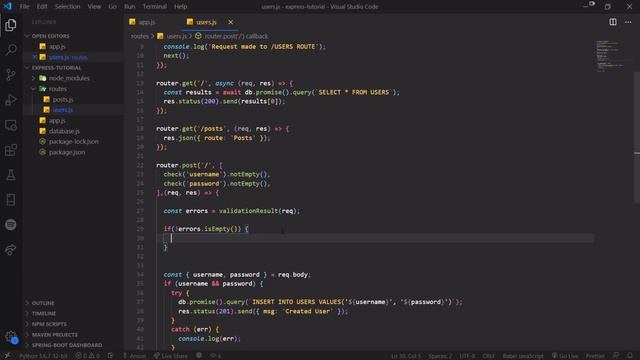Click the 'SELECT * FROM USERS' query line
The width and height of the screenshot is (640, 360).
point(281,92)
